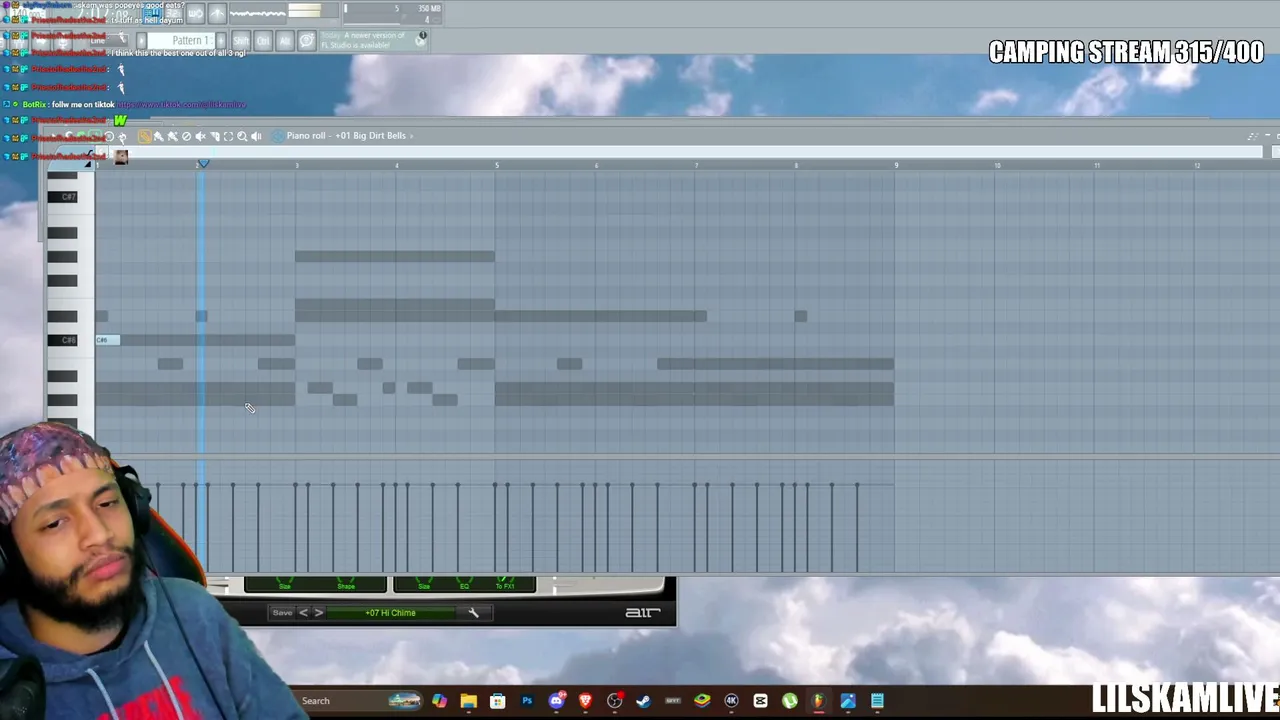This screenshot has height=720, width=1280.
Task: Click the hint bubble icon beside Alt
Action: pyautogui.click(x=307, y=41)
